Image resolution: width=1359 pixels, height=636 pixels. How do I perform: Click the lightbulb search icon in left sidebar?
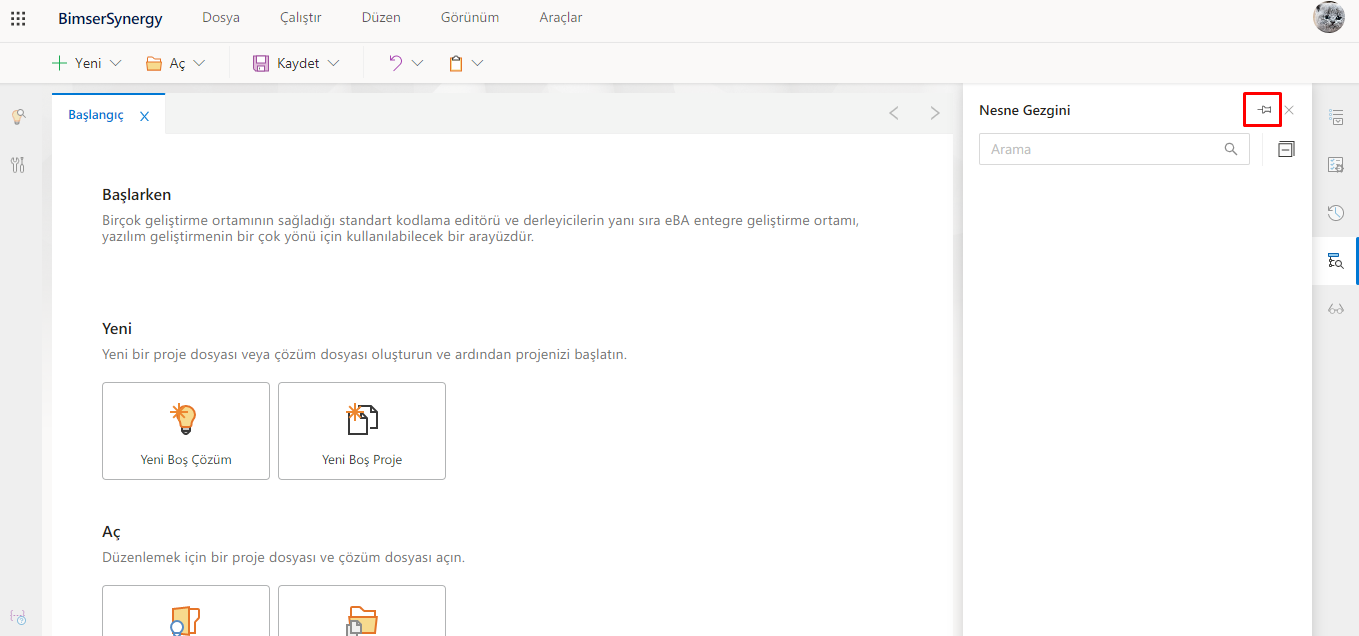18,117
